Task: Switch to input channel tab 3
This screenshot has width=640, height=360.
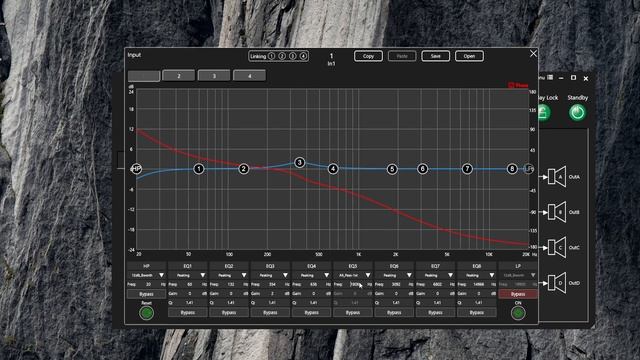Action: click(x=214, y=76)
